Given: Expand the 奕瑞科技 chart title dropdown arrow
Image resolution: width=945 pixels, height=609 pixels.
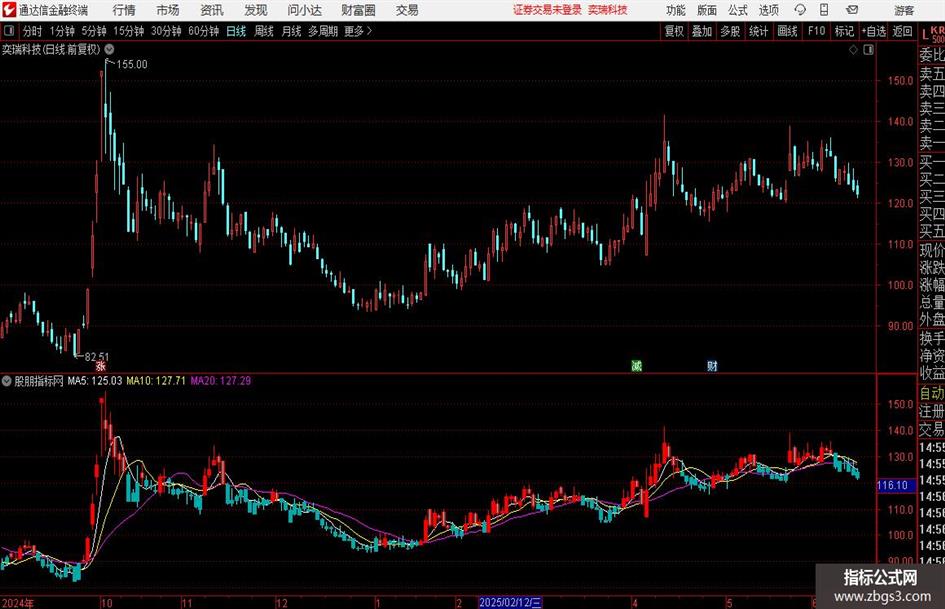Looking at the screenshot, I should pos(109,49).
